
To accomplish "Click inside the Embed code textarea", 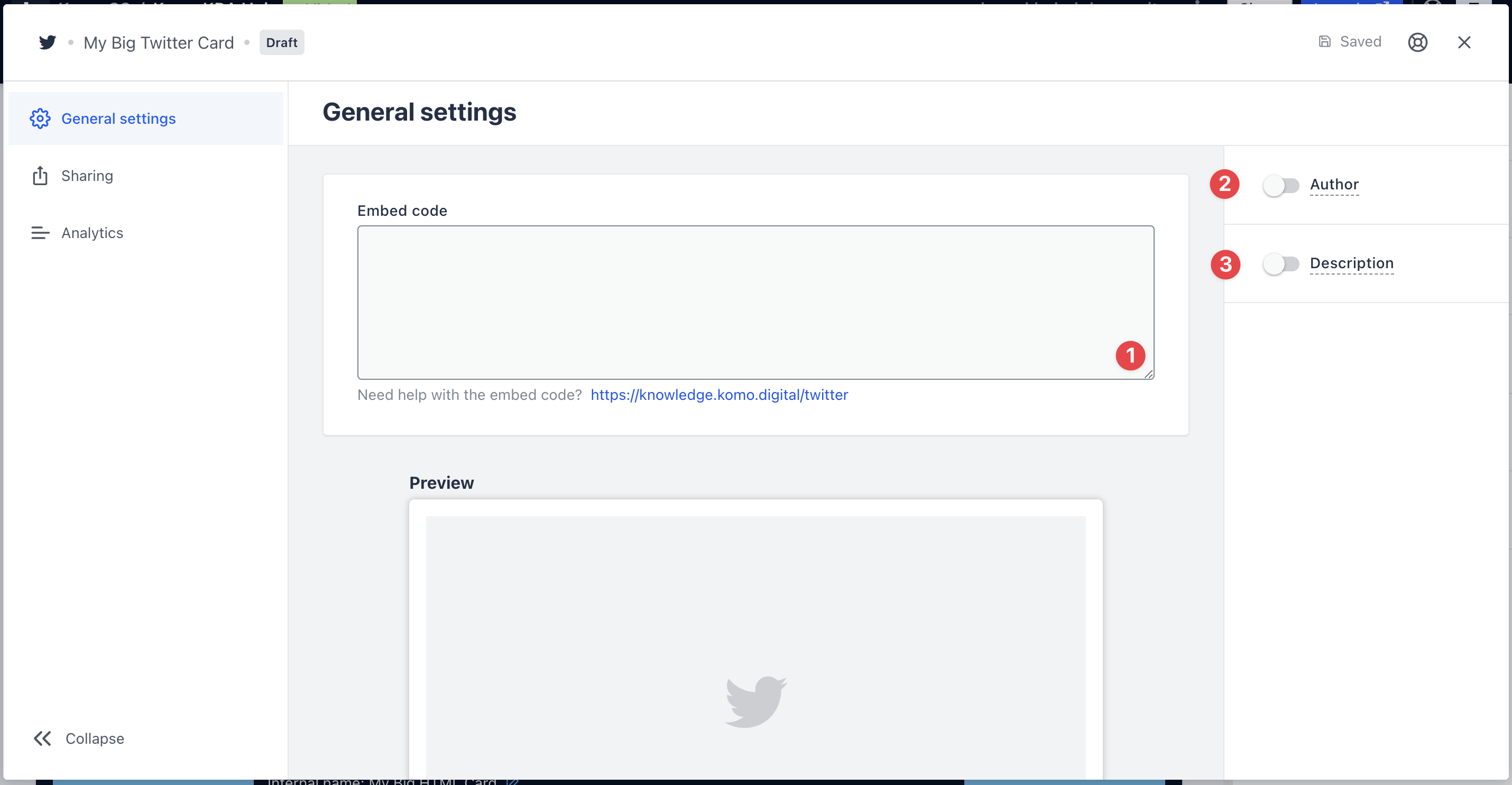I will pos(755,302).
